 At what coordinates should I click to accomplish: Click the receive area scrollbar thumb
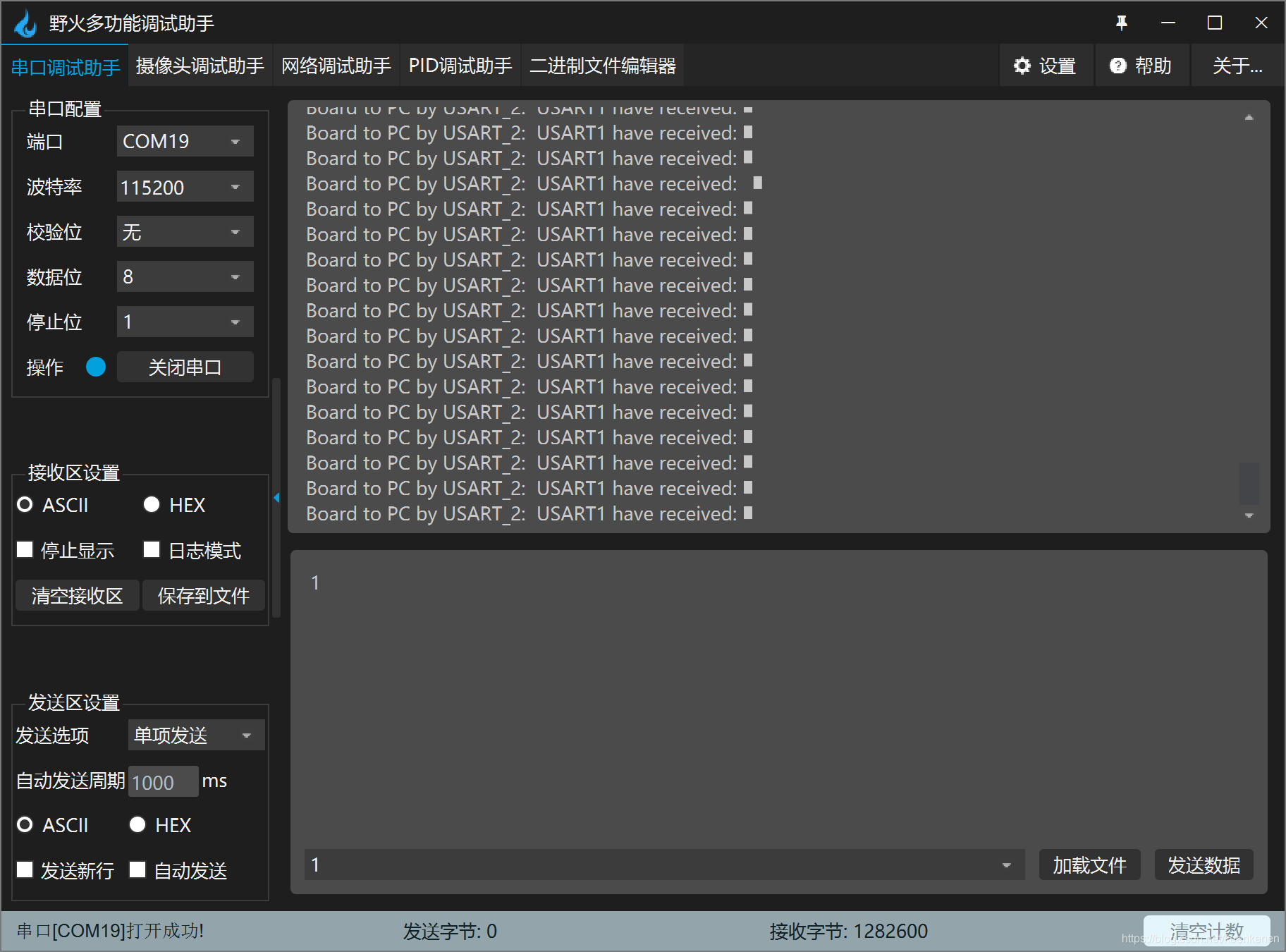(1249, 483)
